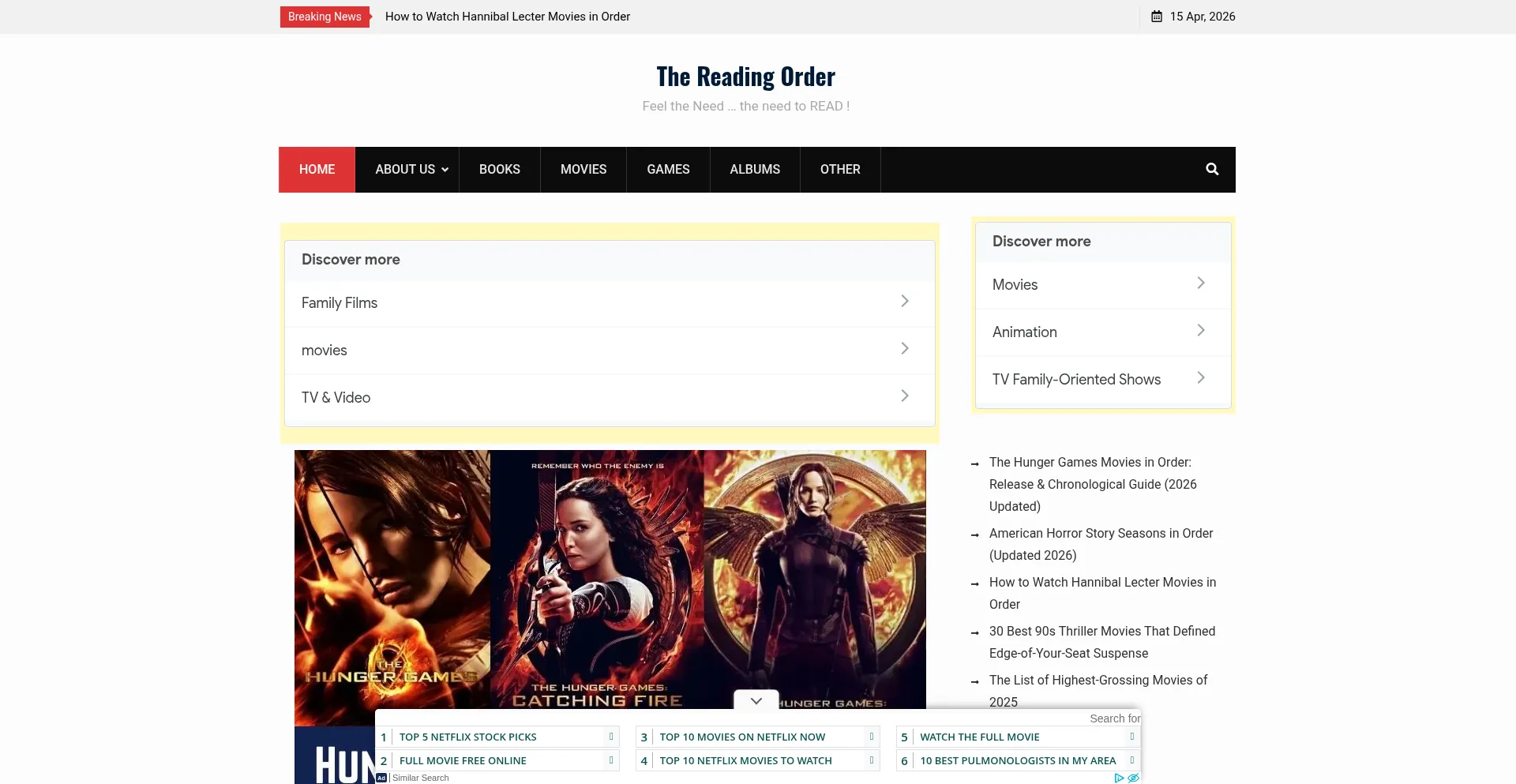Open the ABOUT US menu
The height and width of the screenshot is (784, 1516).
pos(407,169)
